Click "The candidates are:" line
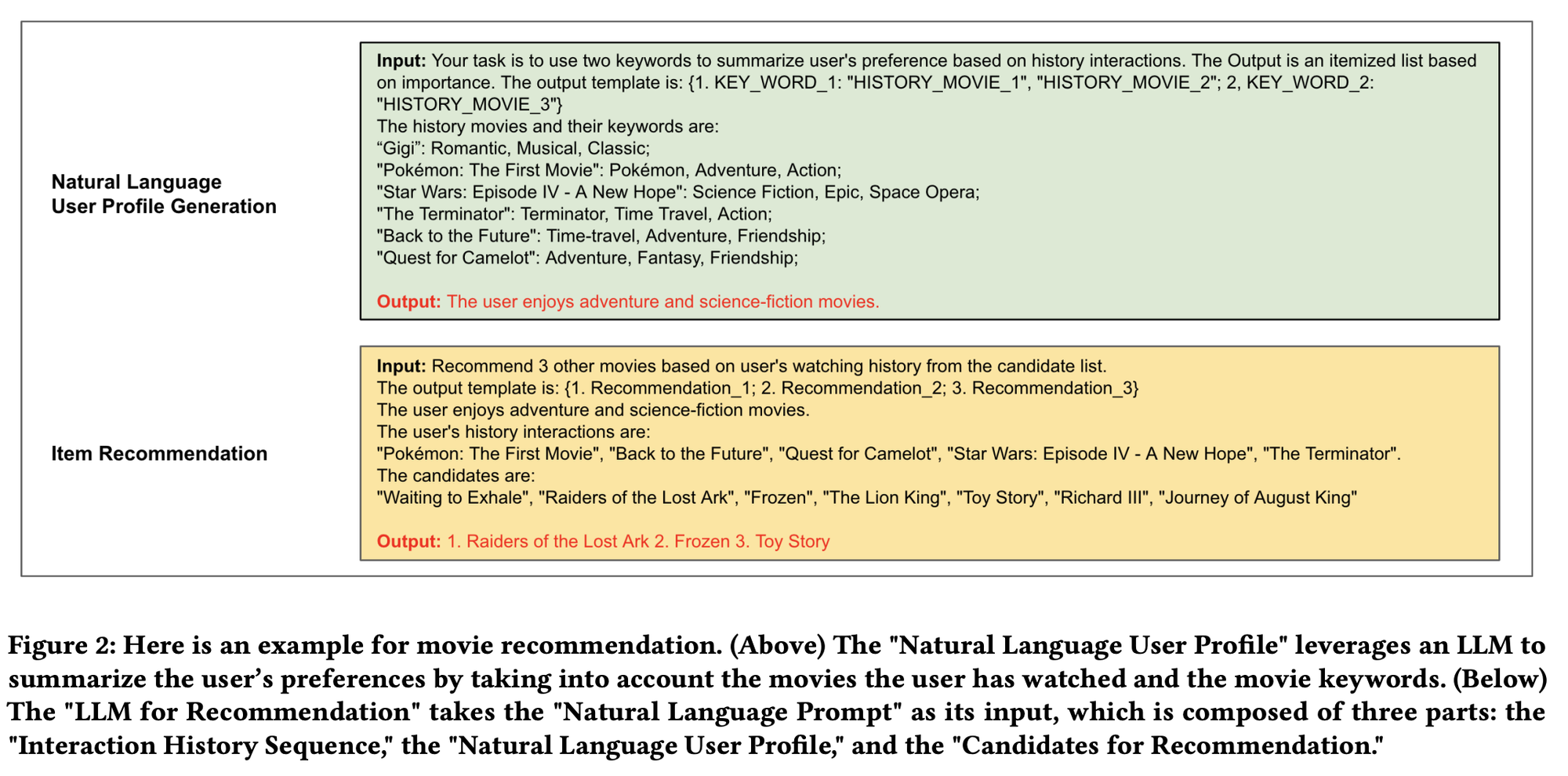This screenshot has width=1568, height=776. tap(456, 476)
